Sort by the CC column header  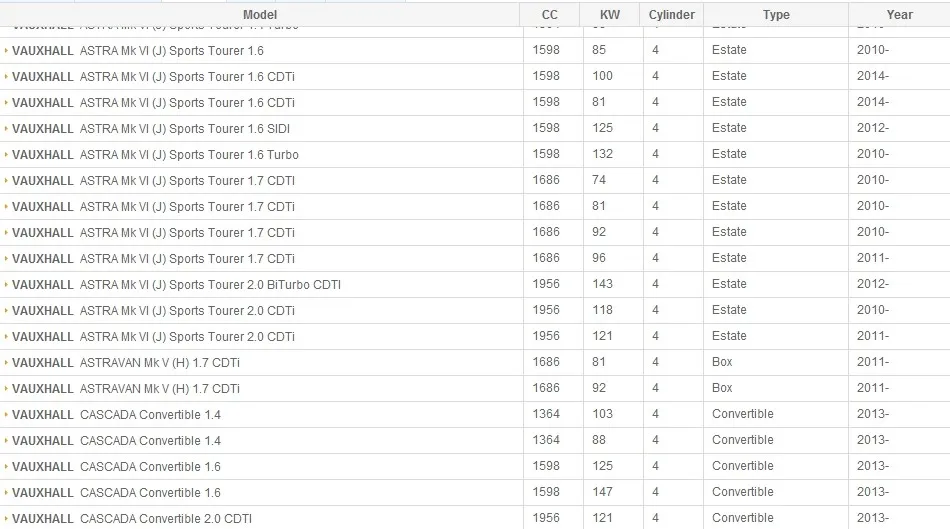[550, 15]
